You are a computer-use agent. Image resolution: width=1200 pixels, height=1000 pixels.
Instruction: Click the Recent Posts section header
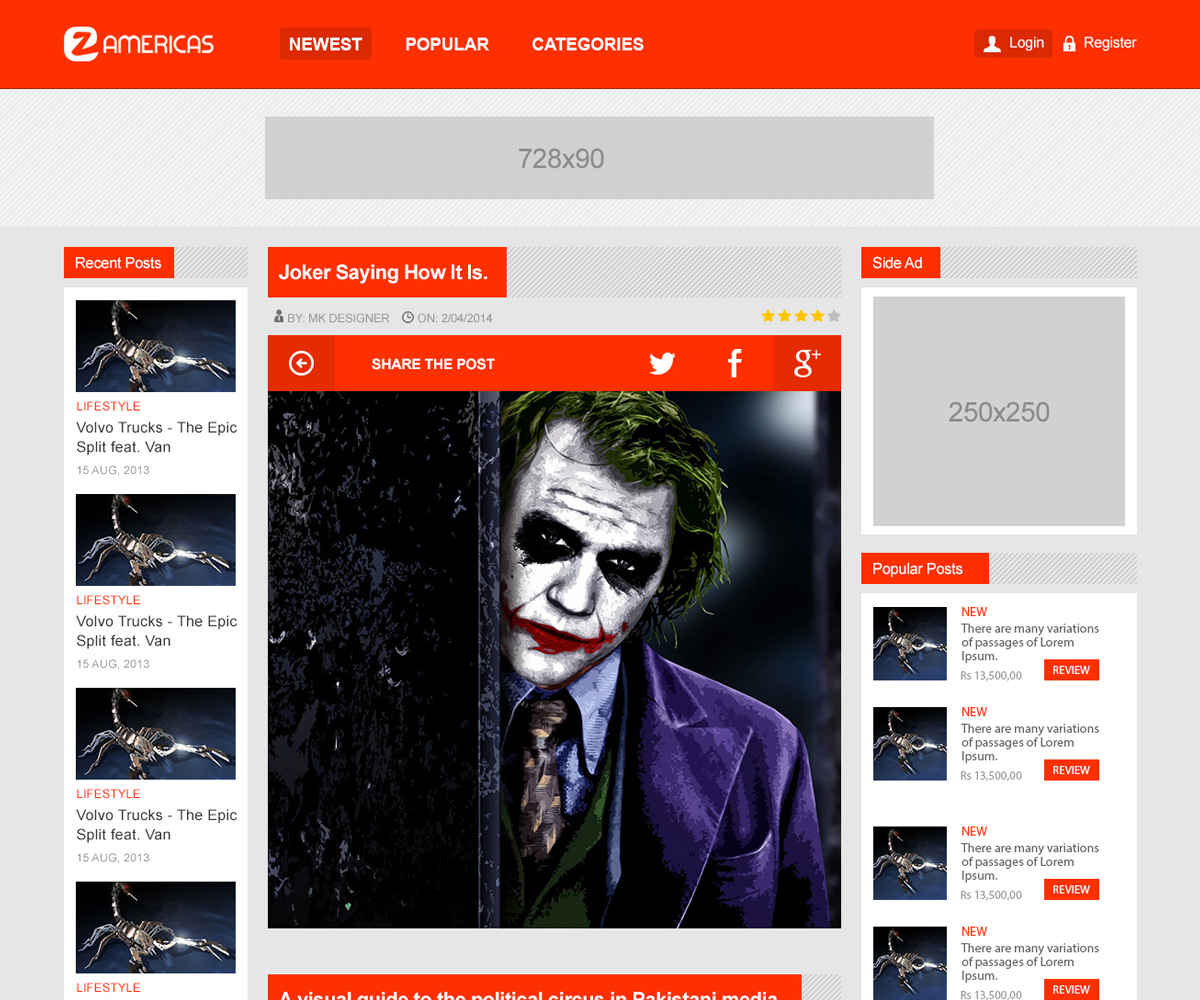coord(118,263)
